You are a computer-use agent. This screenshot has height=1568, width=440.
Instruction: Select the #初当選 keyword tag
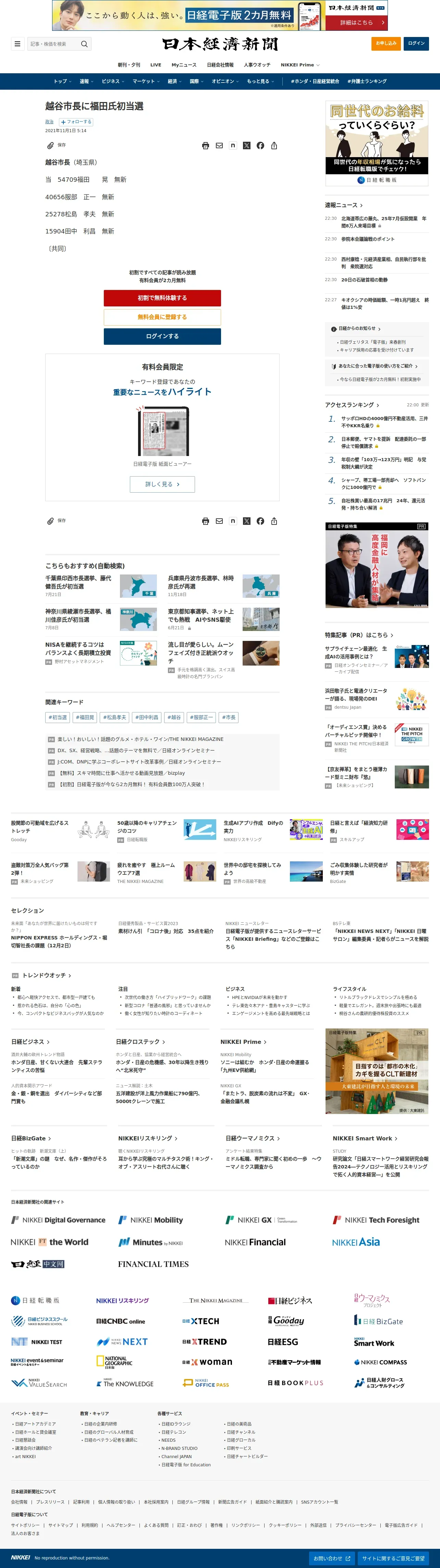click(x=58, y=718)
